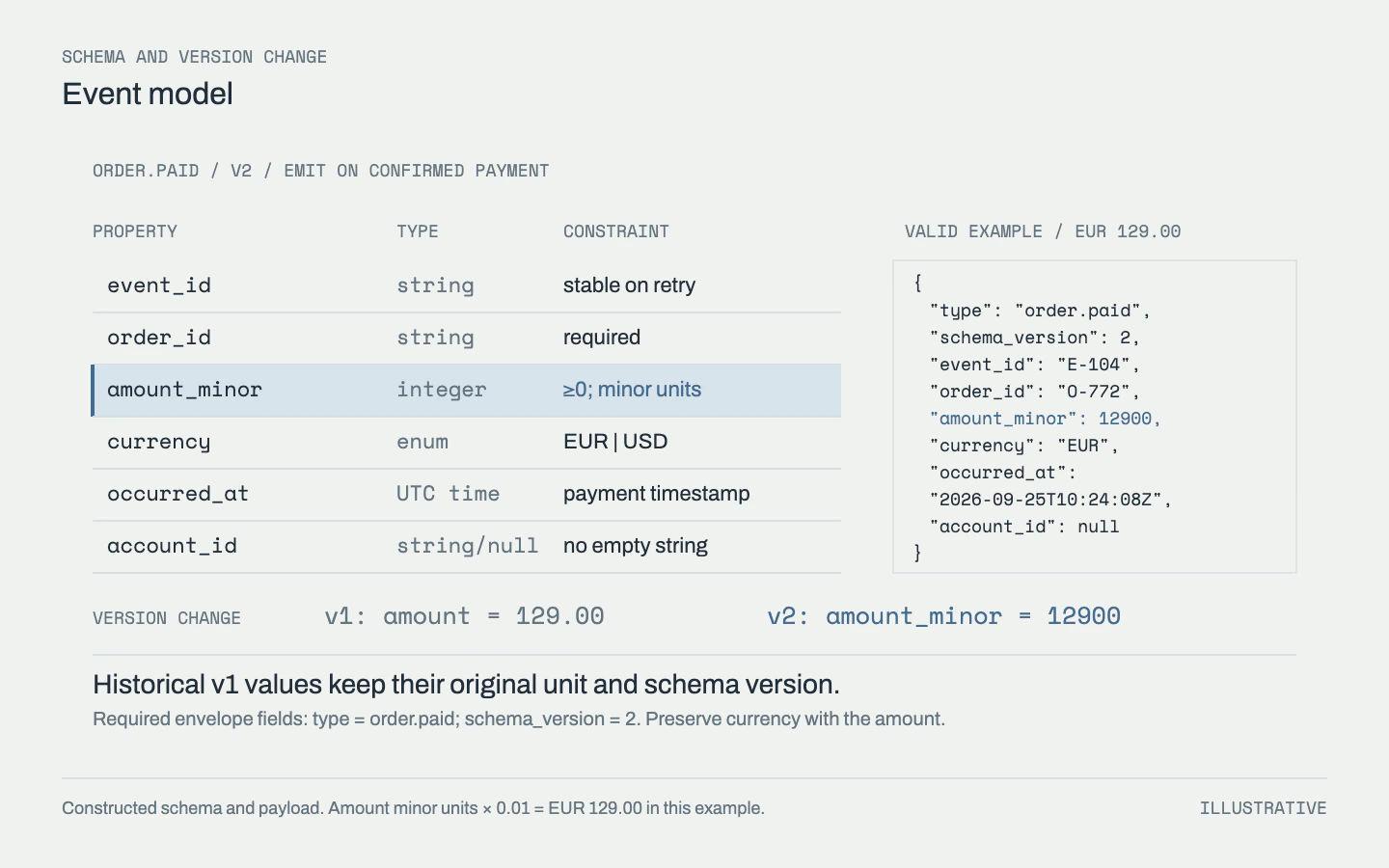The height and width of the screenshot is (868, 1389).
Task: Click 'ORDER.PAID / V2 / EMIT ON CONFIRMED PAYMENT'
Action: click(x=320, y=171)
